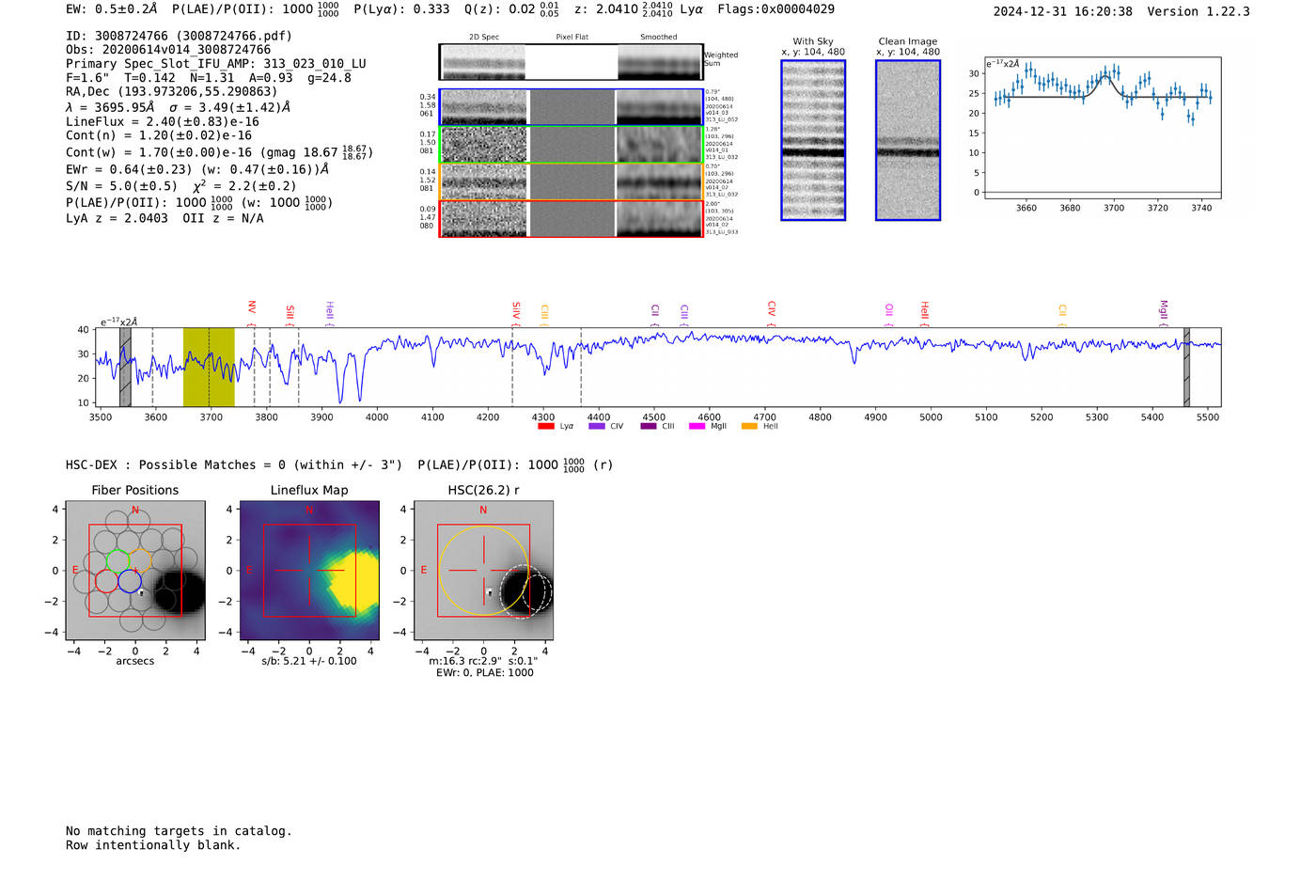Screen dimensions: 1316x896
Task: Click the MgII line marker near 5400
Action: click(1164, 312)
